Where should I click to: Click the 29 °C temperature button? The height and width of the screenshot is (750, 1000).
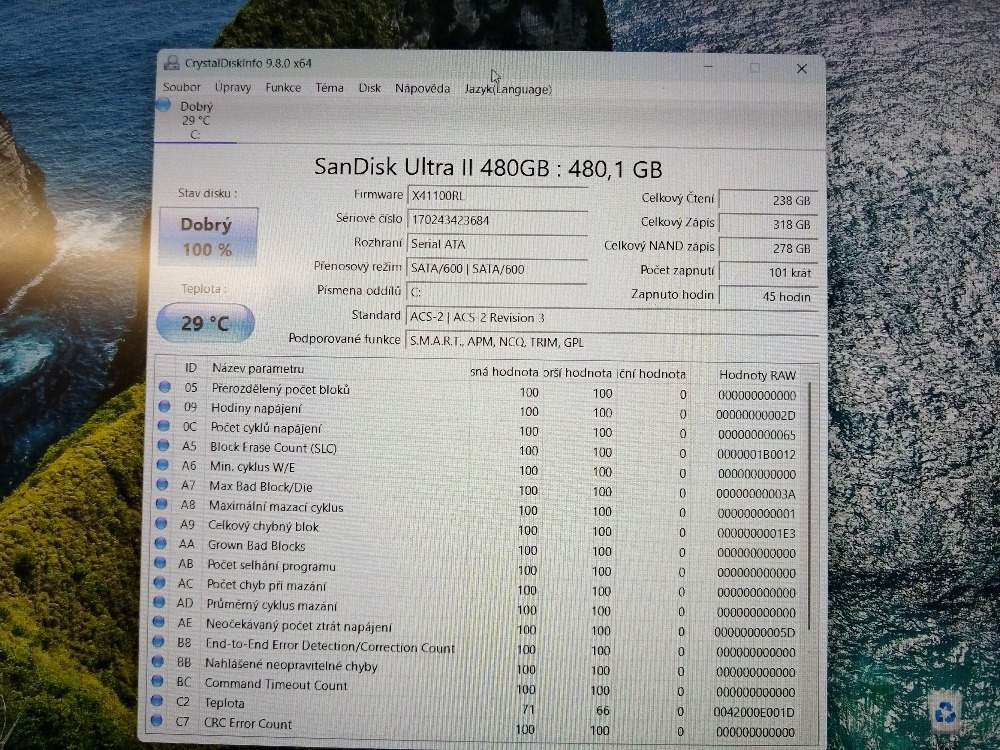coord(205,323)
